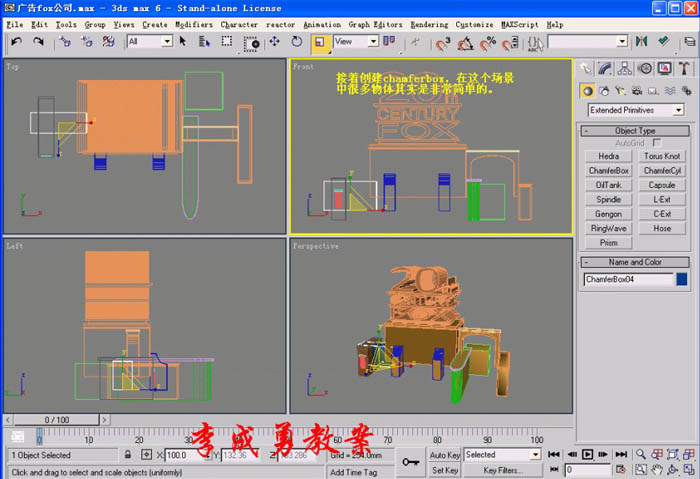The height and width of the screenshot is (479, 700).
Task: Select the Lights category icon
Action: [x=621, y=91]
